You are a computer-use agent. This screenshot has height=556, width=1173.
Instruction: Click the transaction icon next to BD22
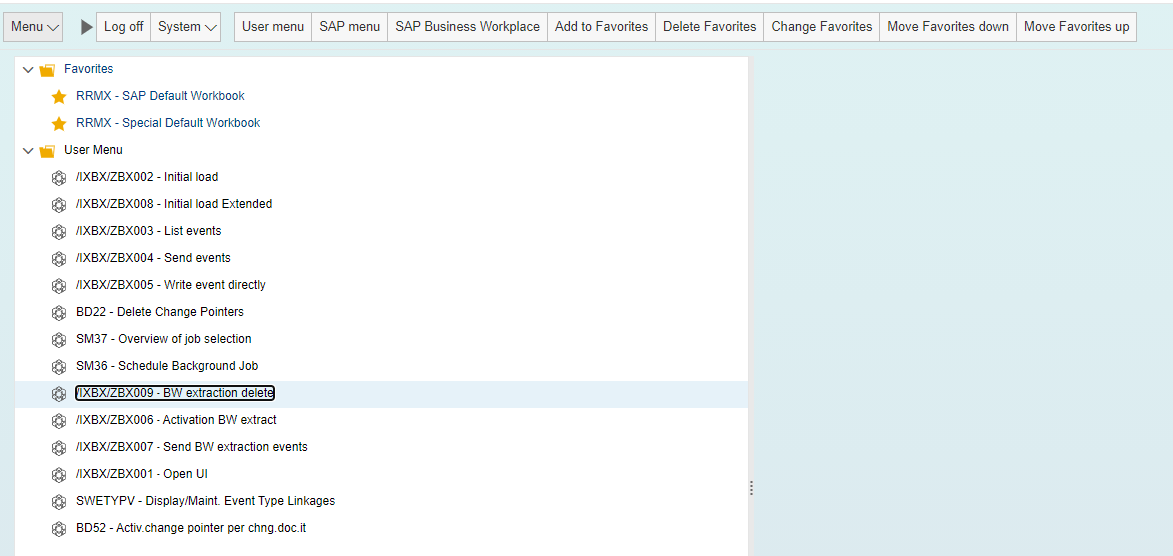click(59, 312)
